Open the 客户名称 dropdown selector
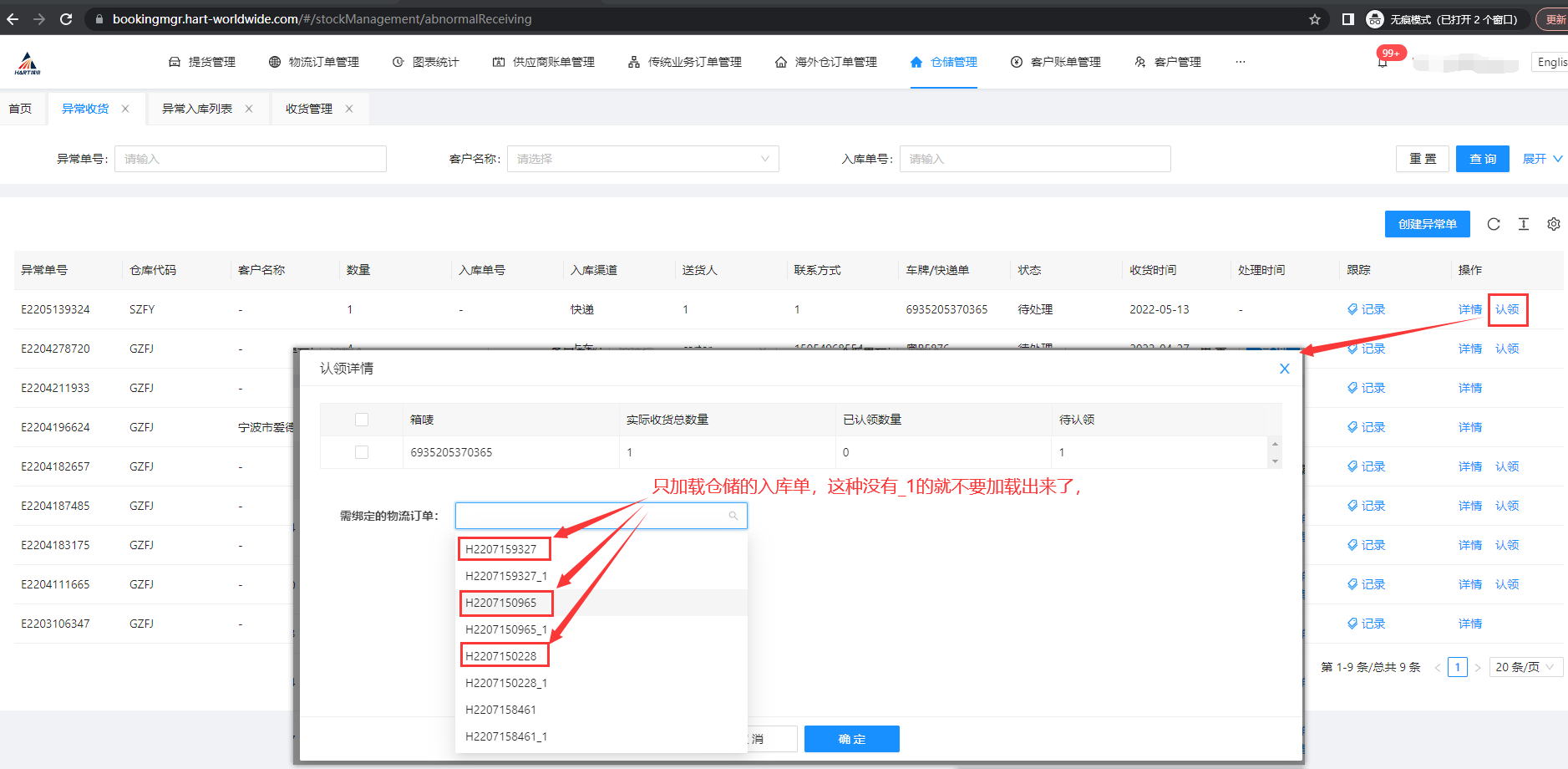The height and width of the screenshot is (769, 1568). [x=642, y=159]
